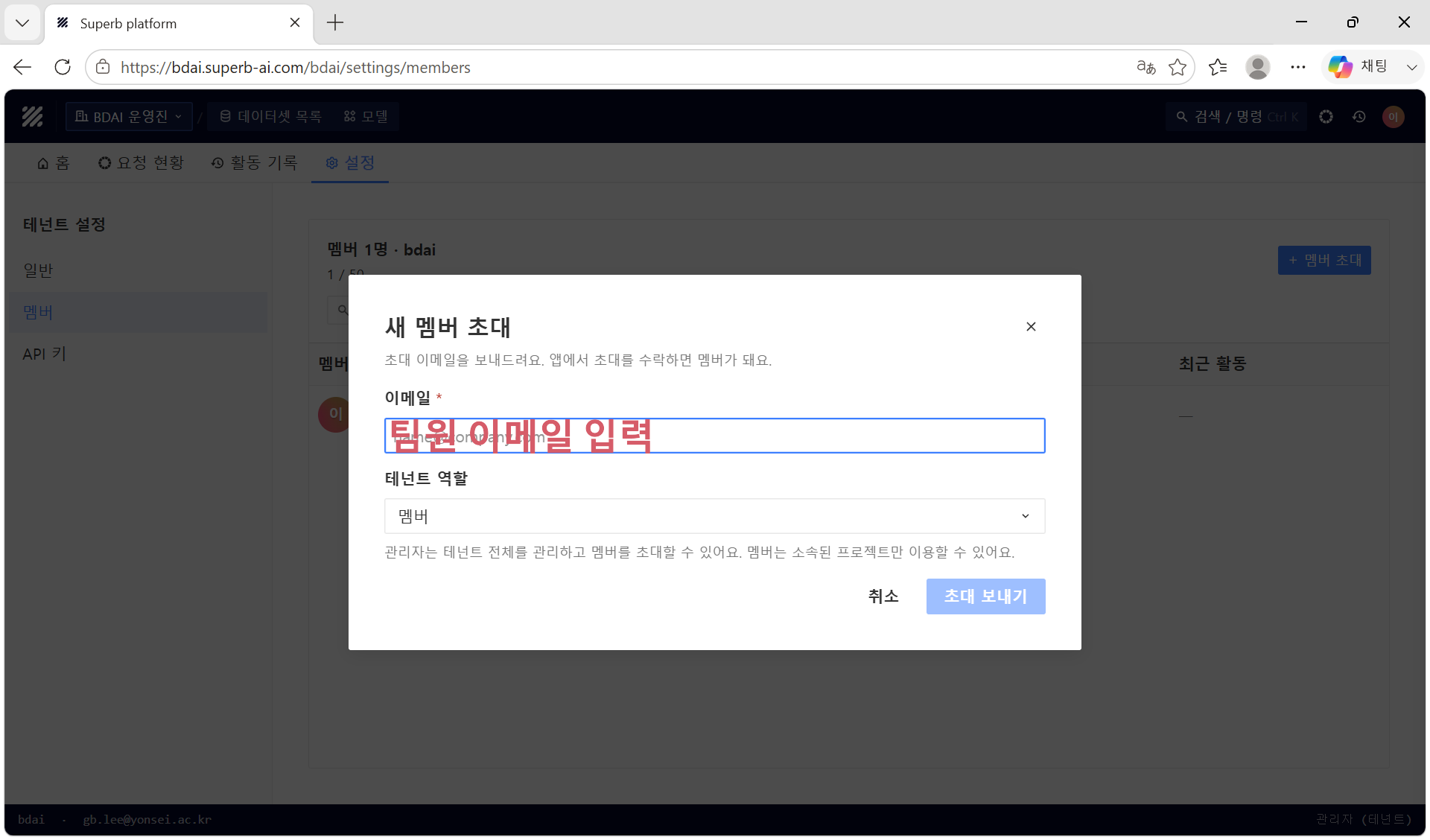Screen dimensions: 1430x840
Task: Open the favorites list icon
Action: pos(1218,67)
